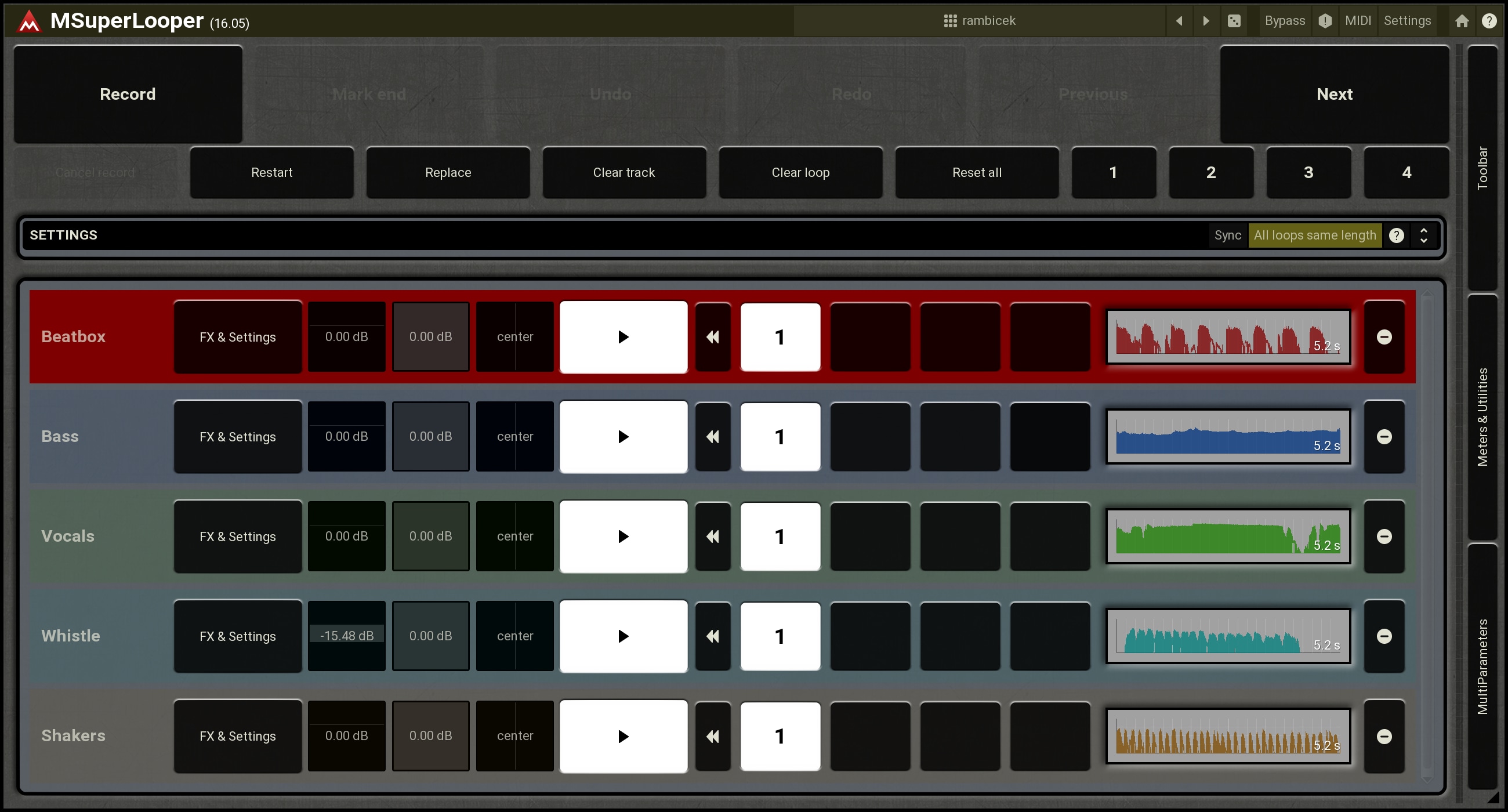Select the Whistle track name
The height and width of the screenshot is (812, 1508).
[x=70, y=636]
